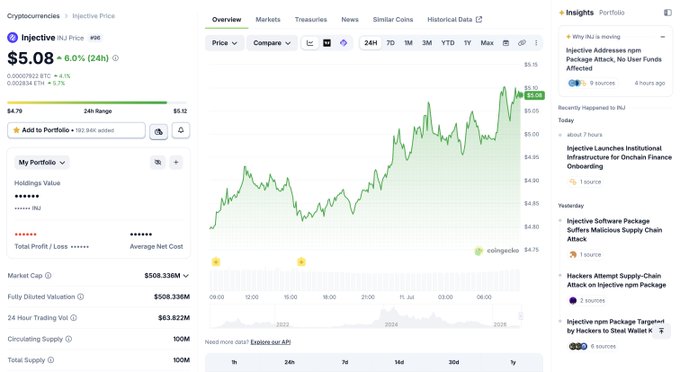Go to Cryptocurrencies breadcrumb link

[x=33, y=16]
